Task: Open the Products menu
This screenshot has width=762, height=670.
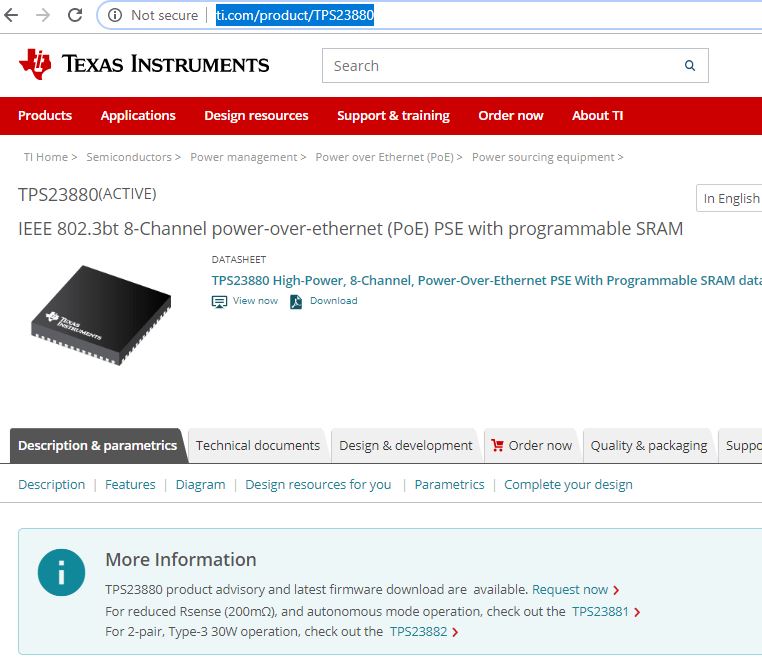Action: pos(45,116)
